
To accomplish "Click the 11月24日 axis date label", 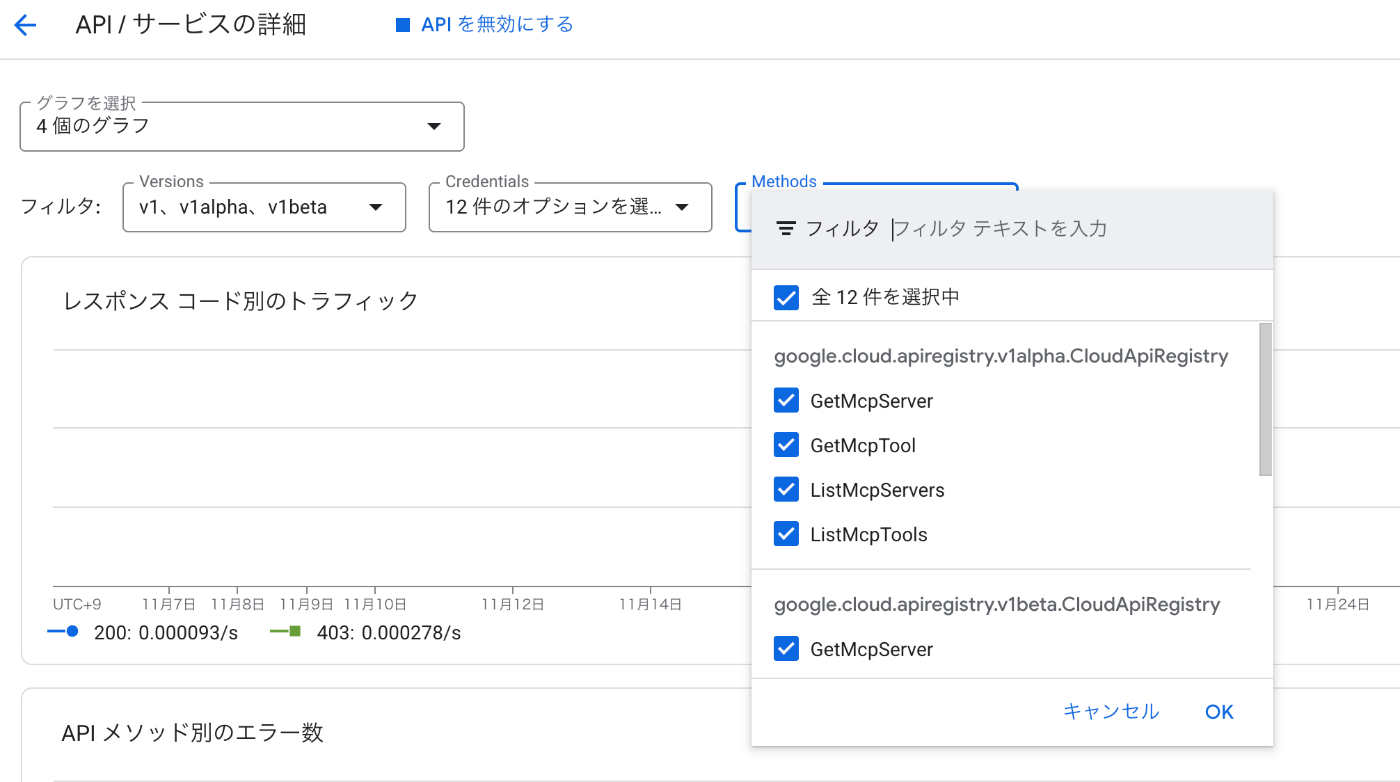I will tap(1338, 604).
